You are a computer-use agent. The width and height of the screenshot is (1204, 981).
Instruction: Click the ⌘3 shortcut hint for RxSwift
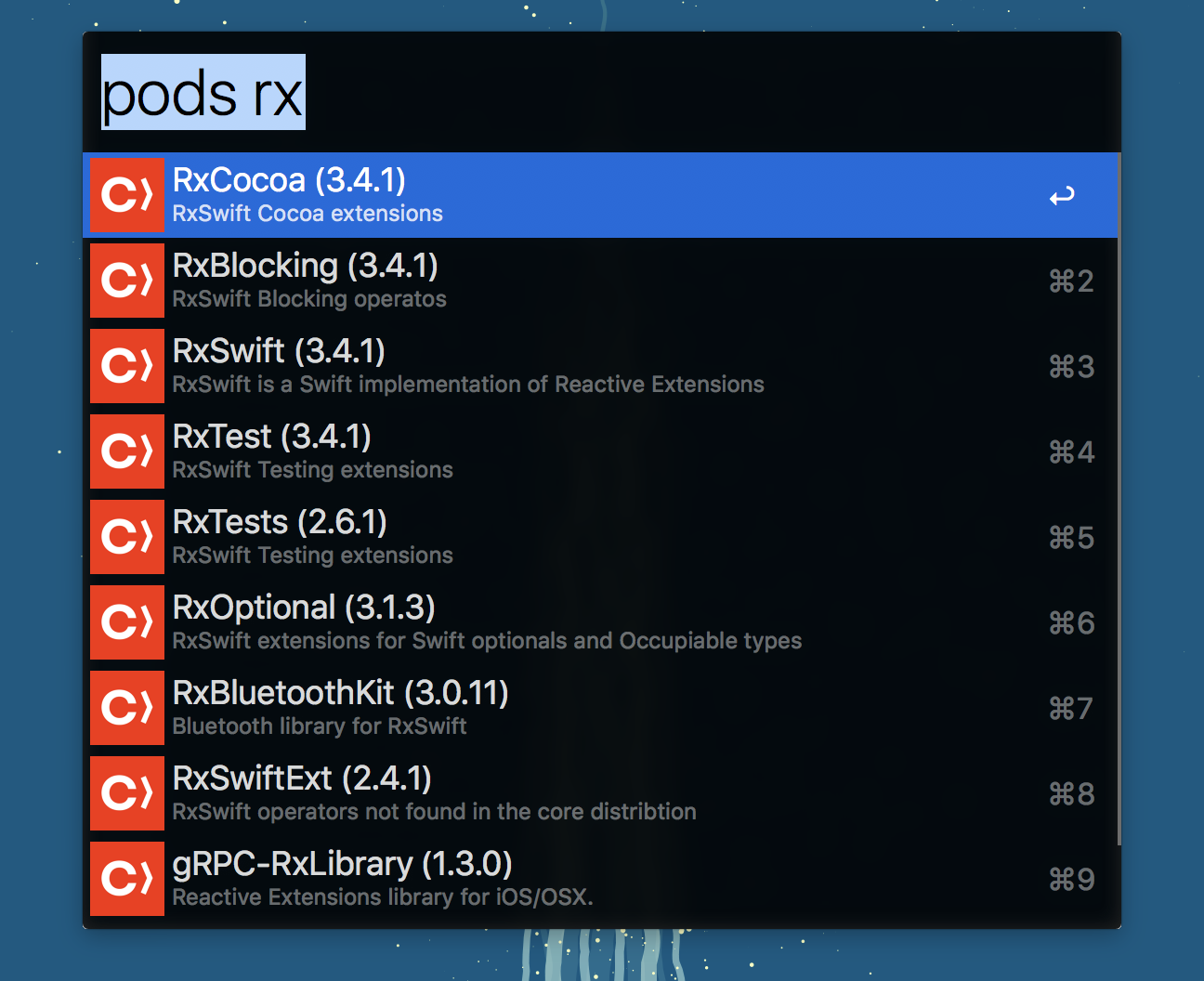coord(1071,367)
